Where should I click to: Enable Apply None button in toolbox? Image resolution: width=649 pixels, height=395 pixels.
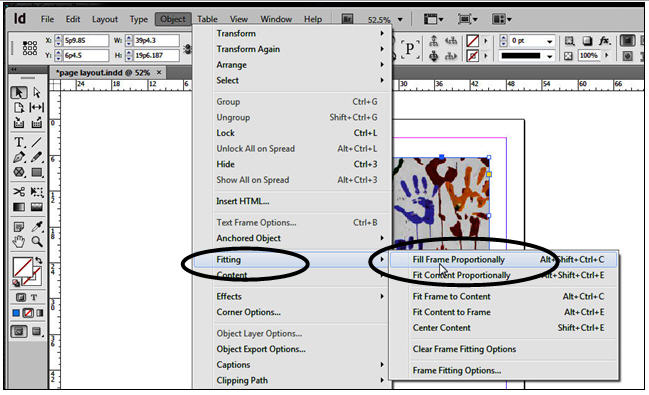(28, 313)
